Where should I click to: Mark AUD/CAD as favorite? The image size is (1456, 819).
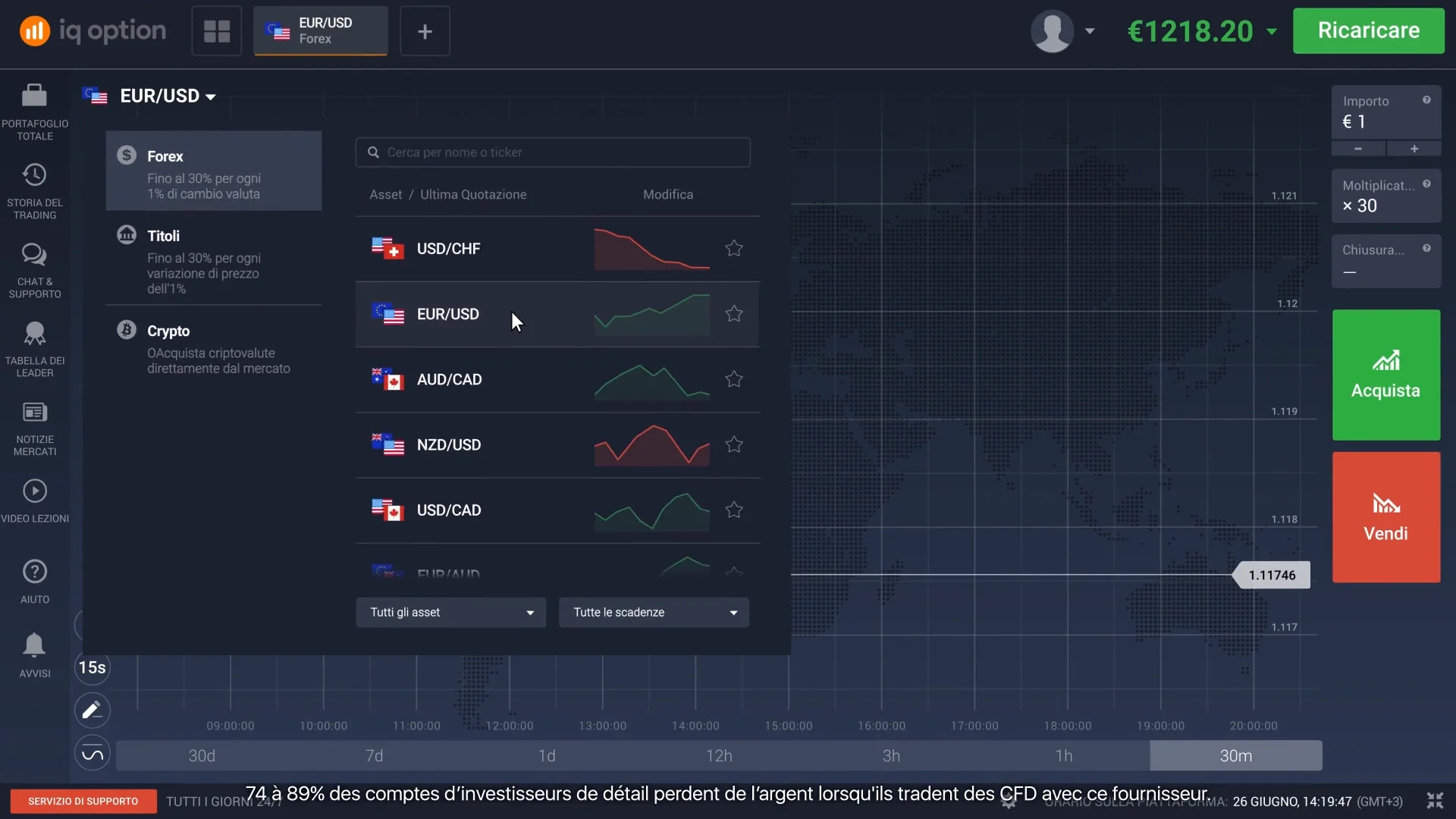[x=733, y=379]
